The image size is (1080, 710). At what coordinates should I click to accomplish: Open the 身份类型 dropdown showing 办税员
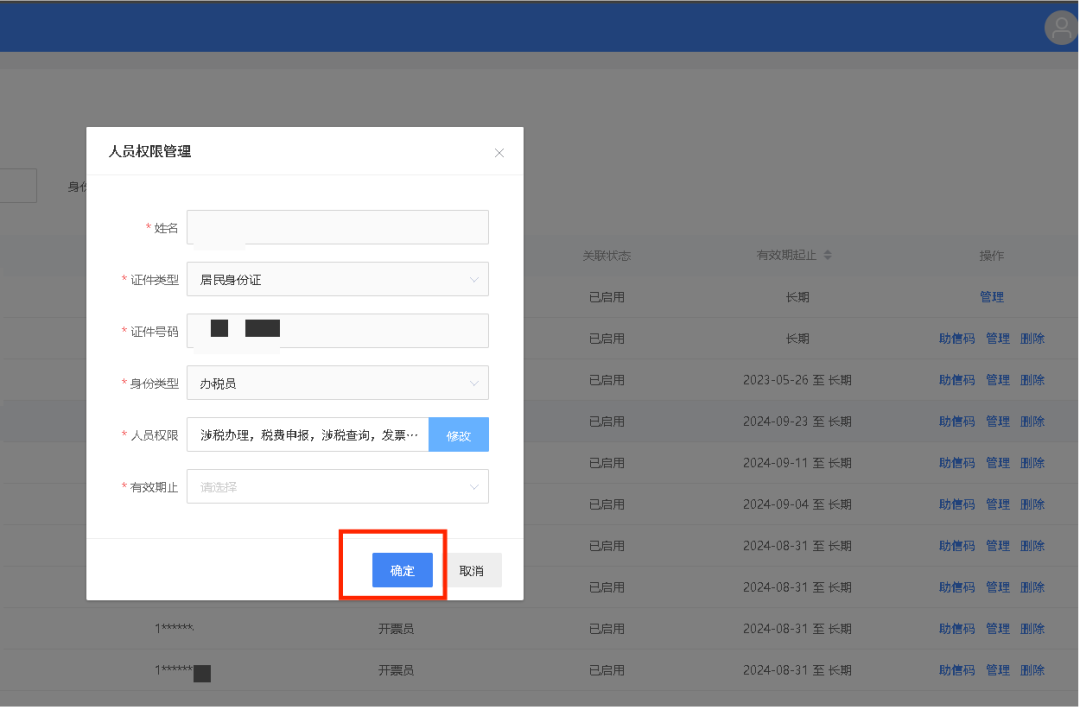coord(338,383)
